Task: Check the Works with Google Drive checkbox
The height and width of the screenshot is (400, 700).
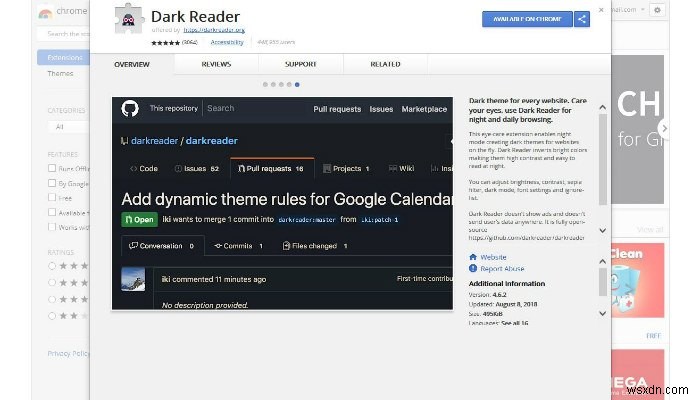Action: (52, 227)
